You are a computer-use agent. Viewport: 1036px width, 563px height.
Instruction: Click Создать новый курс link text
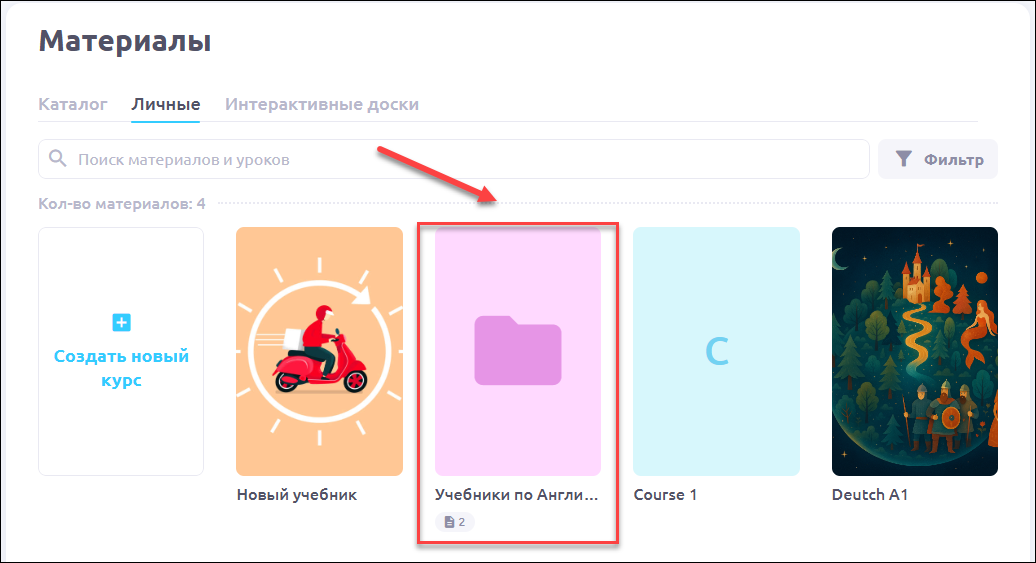121,368
